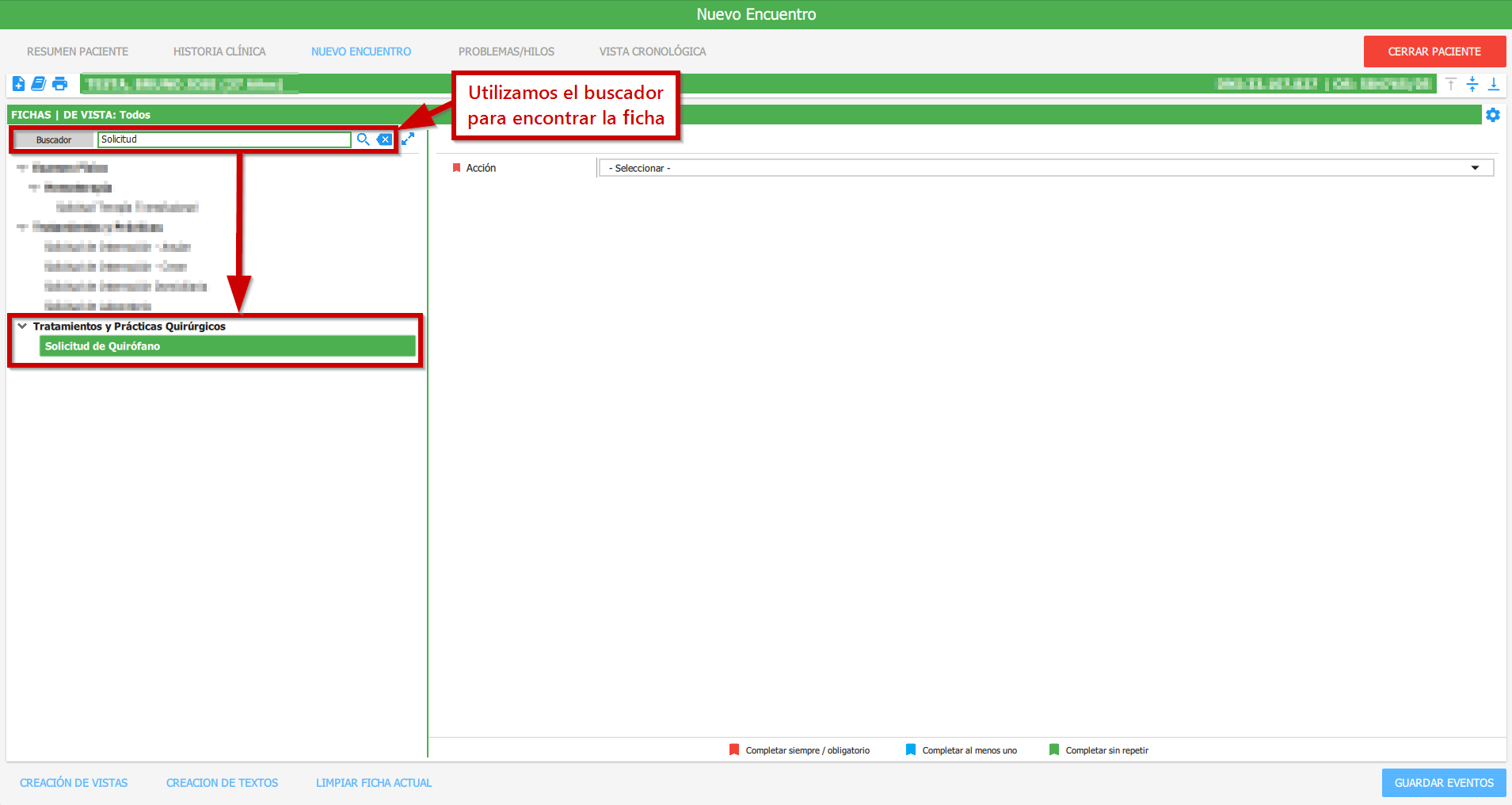Open the blue gear settings icon

(x=1493, y=115)
